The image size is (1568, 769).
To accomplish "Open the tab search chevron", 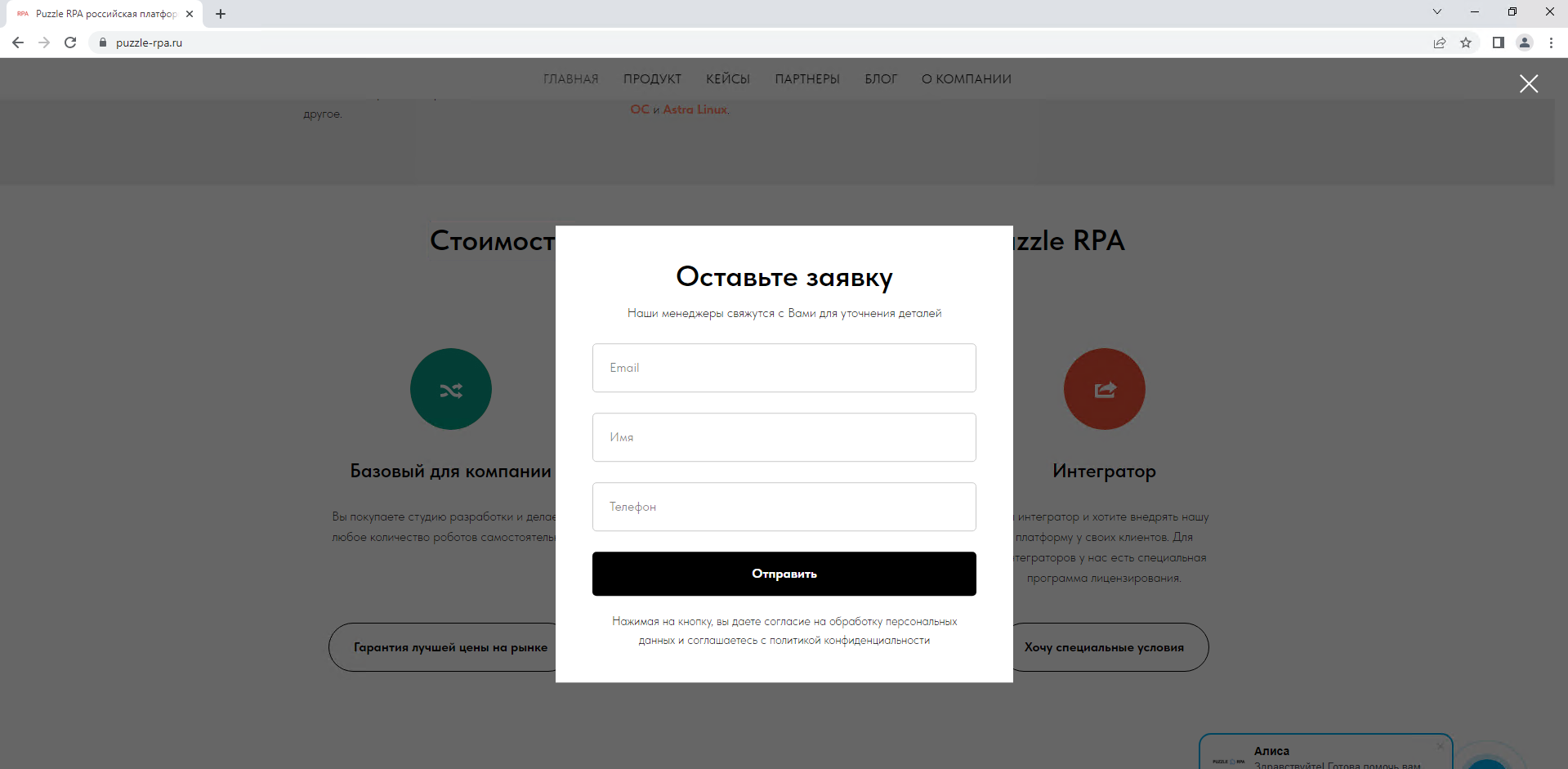I will click(1437, 11).
